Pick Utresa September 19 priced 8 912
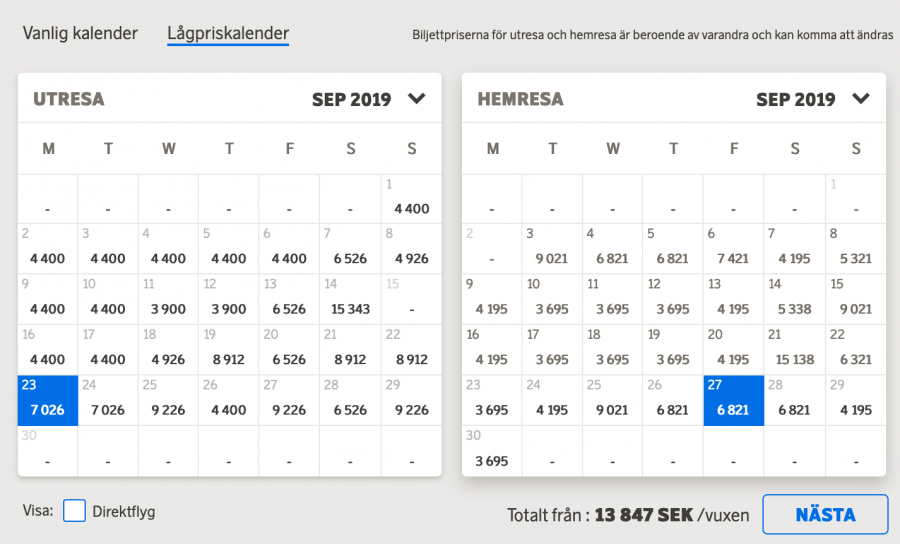The image size is (900, 544). [229, 350]
